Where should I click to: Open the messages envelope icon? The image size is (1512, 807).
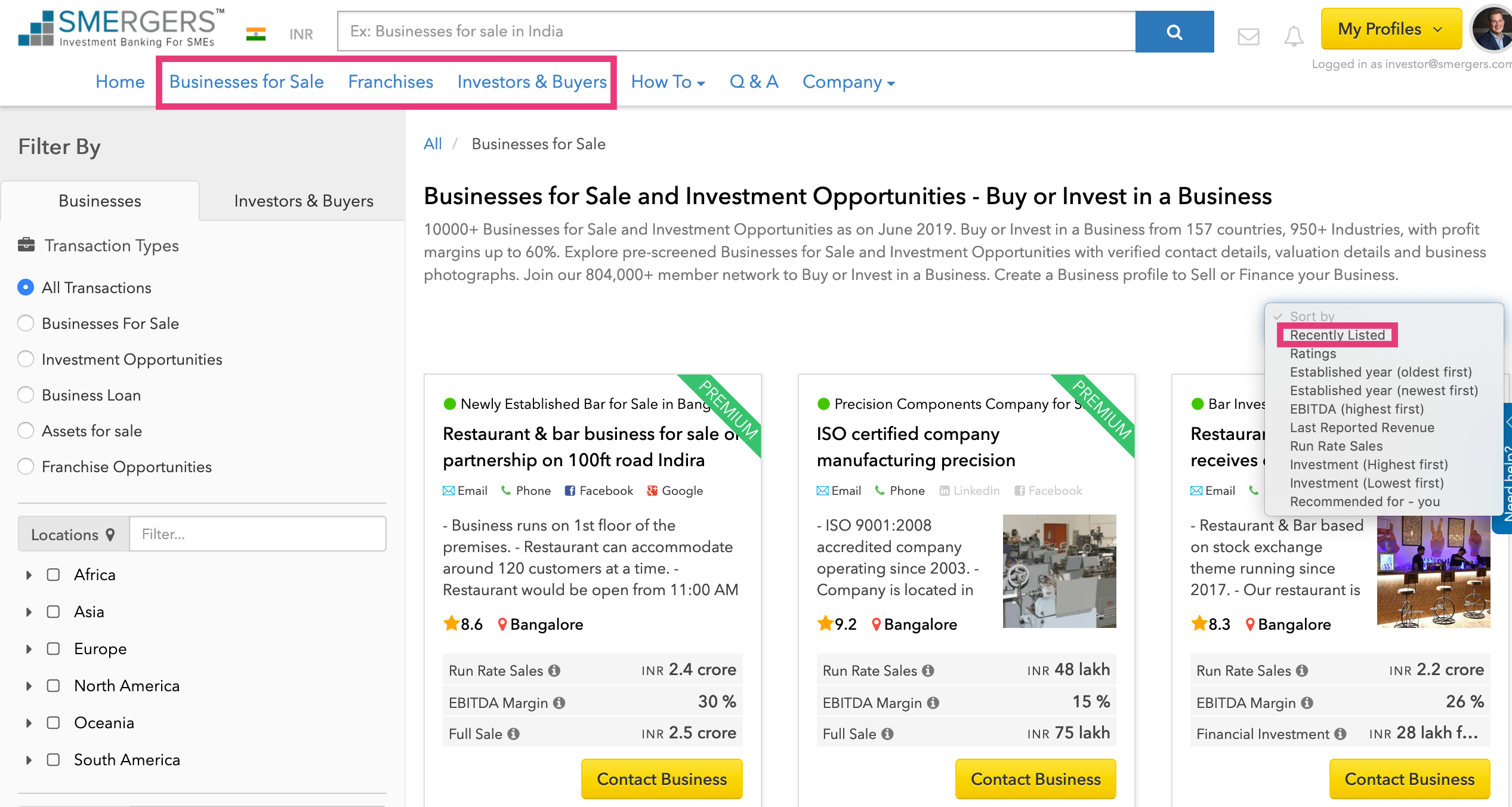tap(1248, 36)
